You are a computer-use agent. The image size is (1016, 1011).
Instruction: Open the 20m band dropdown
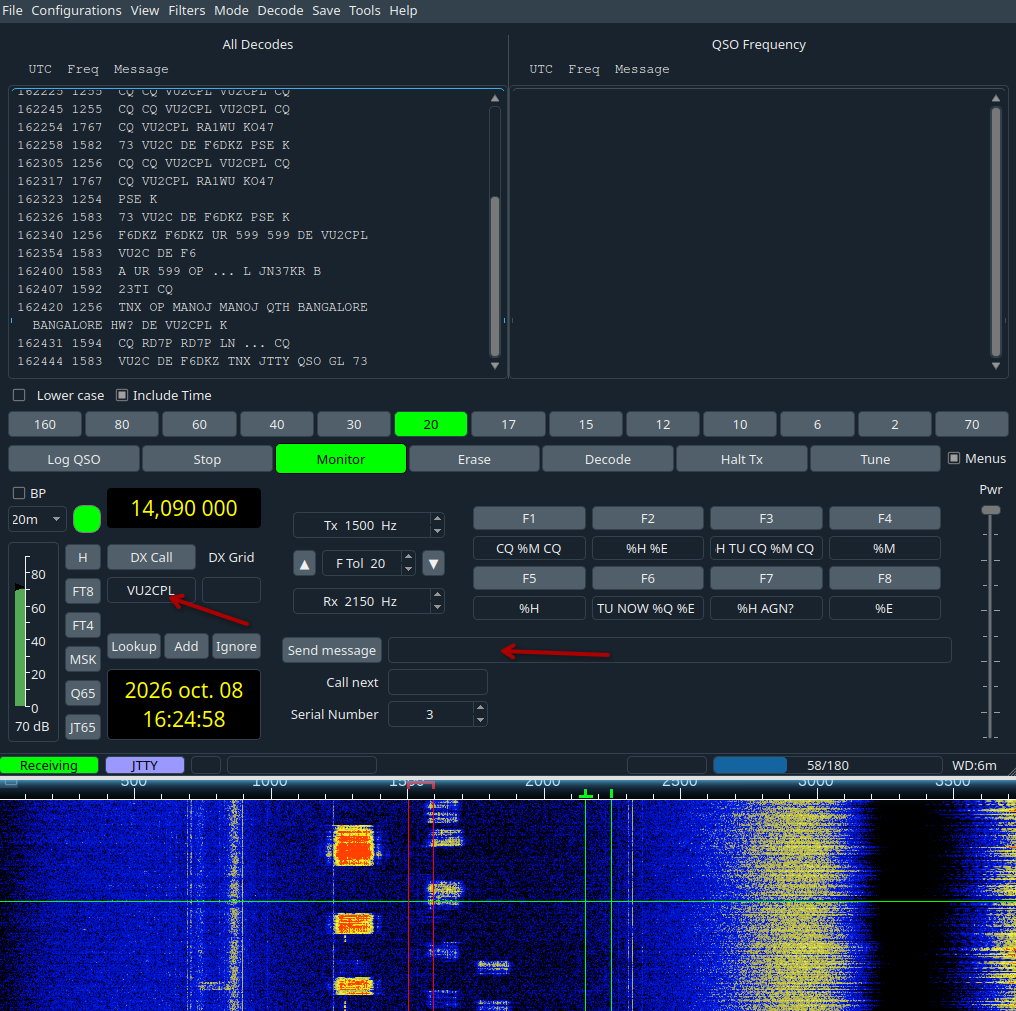point(37,519)
